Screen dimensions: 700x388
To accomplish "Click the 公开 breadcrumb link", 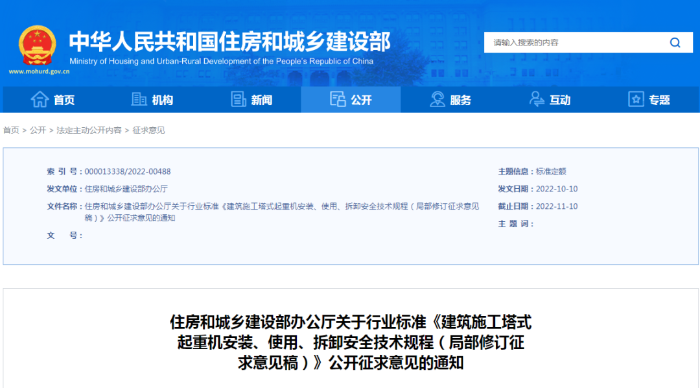I will tap(38, 130).
